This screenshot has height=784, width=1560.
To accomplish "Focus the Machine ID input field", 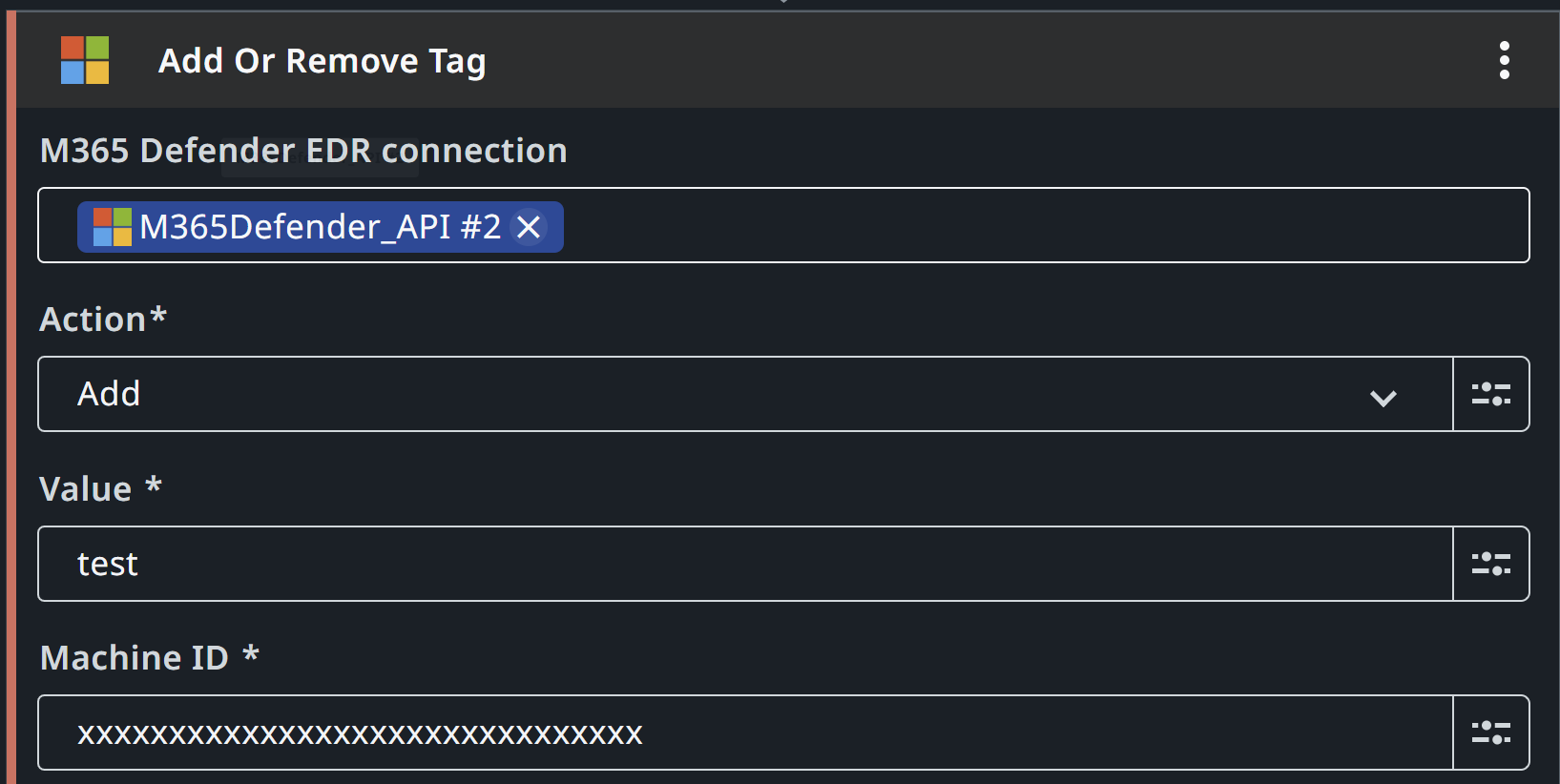I will tap(745, 732).
